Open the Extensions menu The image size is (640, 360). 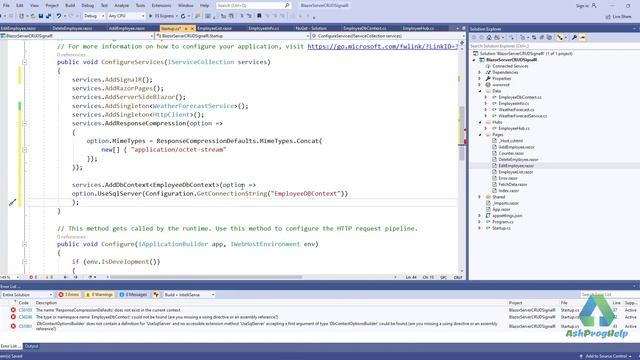[161, 6]
